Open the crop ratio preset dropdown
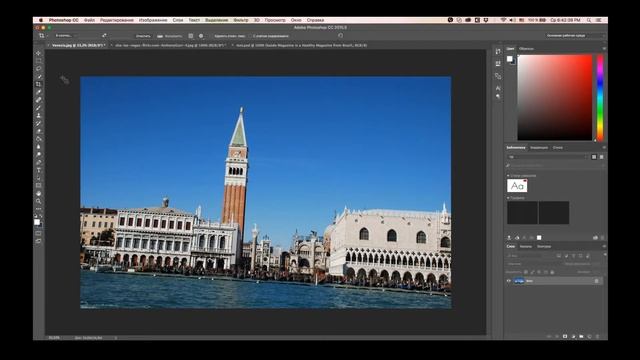Image resolution: width=640 pixels, height=360 pixels. point(65,36)
